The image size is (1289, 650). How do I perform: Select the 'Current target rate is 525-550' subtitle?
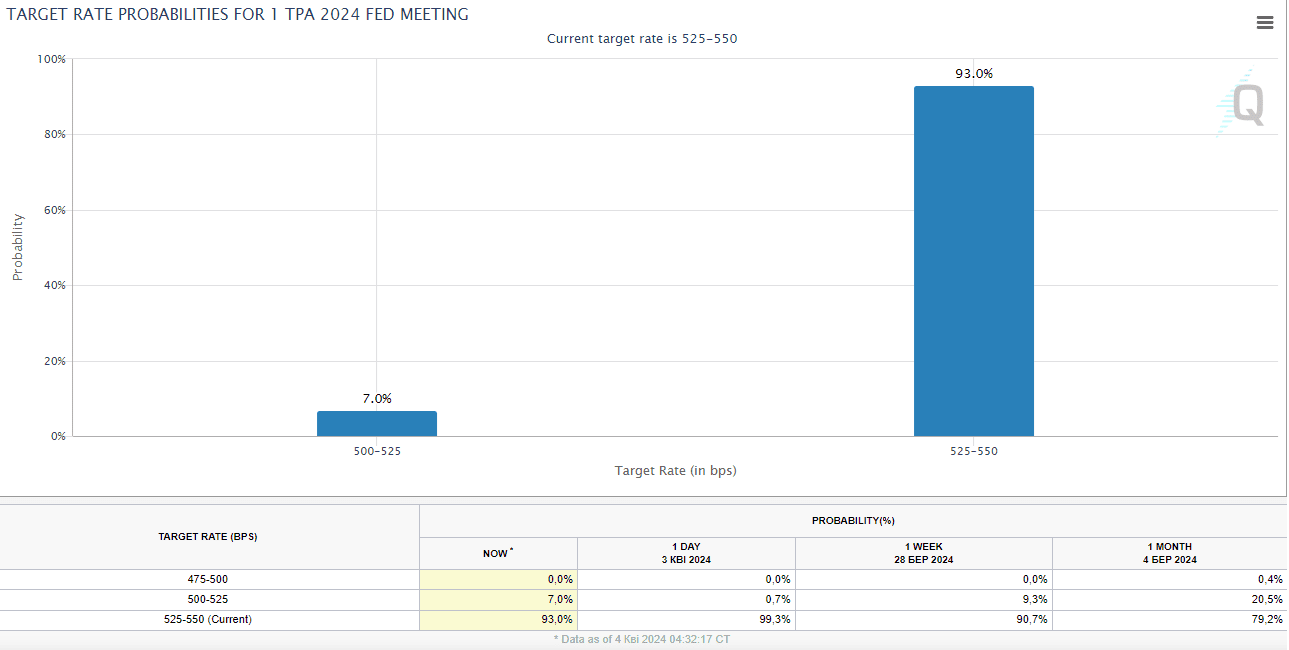pyautogui.click(x=644, y=38)
